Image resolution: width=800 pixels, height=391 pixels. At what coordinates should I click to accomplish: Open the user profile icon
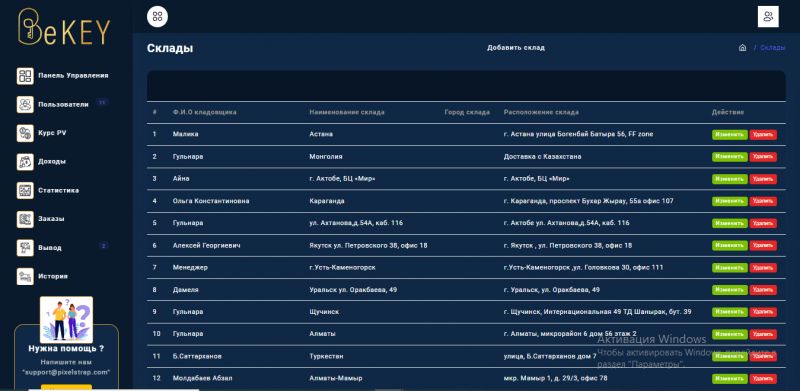(x=768, y=16)
